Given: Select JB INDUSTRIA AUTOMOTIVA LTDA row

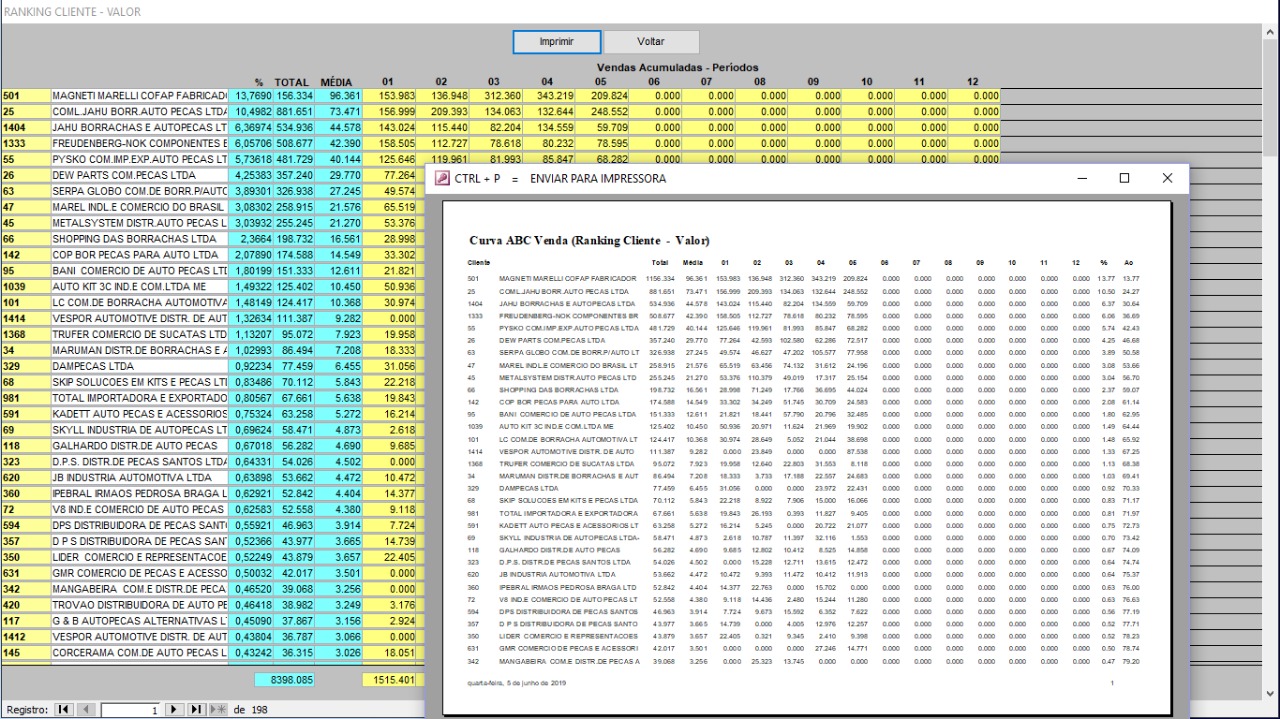Looking at the screenshot, I should click(140, 478).
